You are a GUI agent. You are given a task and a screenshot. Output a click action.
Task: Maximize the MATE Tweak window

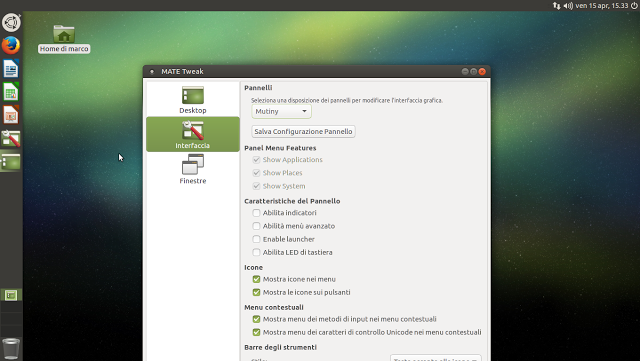tap(473, 71)
